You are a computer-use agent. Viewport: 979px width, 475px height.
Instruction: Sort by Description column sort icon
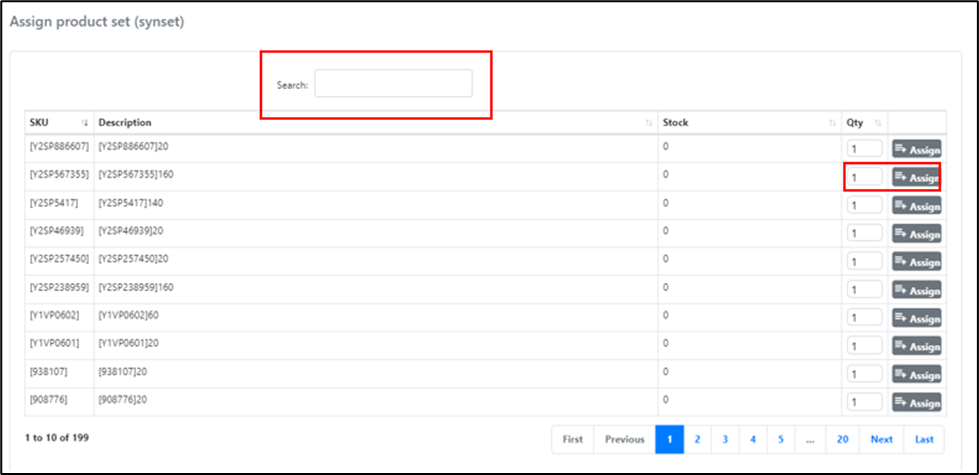tap(648, 123)
